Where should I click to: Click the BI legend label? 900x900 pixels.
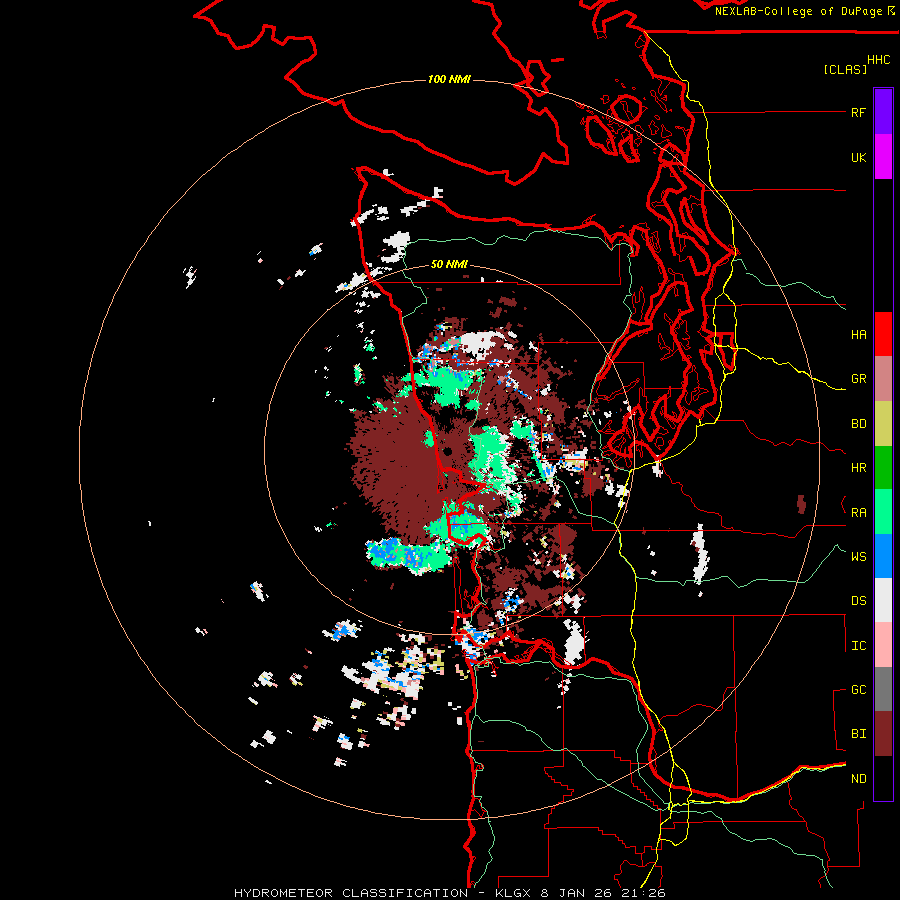(858, 734)
